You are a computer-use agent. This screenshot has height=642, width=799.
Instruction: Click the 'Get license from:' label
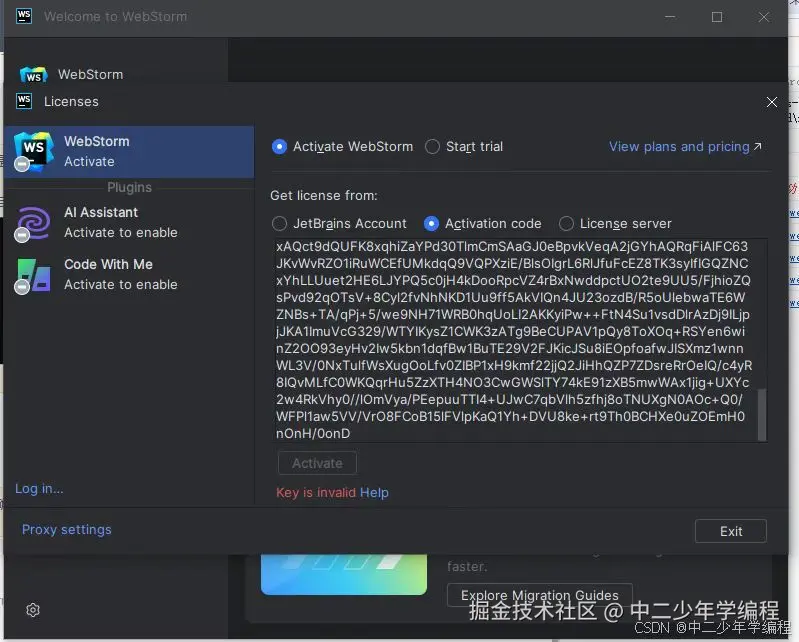click(x=324, y=196)
